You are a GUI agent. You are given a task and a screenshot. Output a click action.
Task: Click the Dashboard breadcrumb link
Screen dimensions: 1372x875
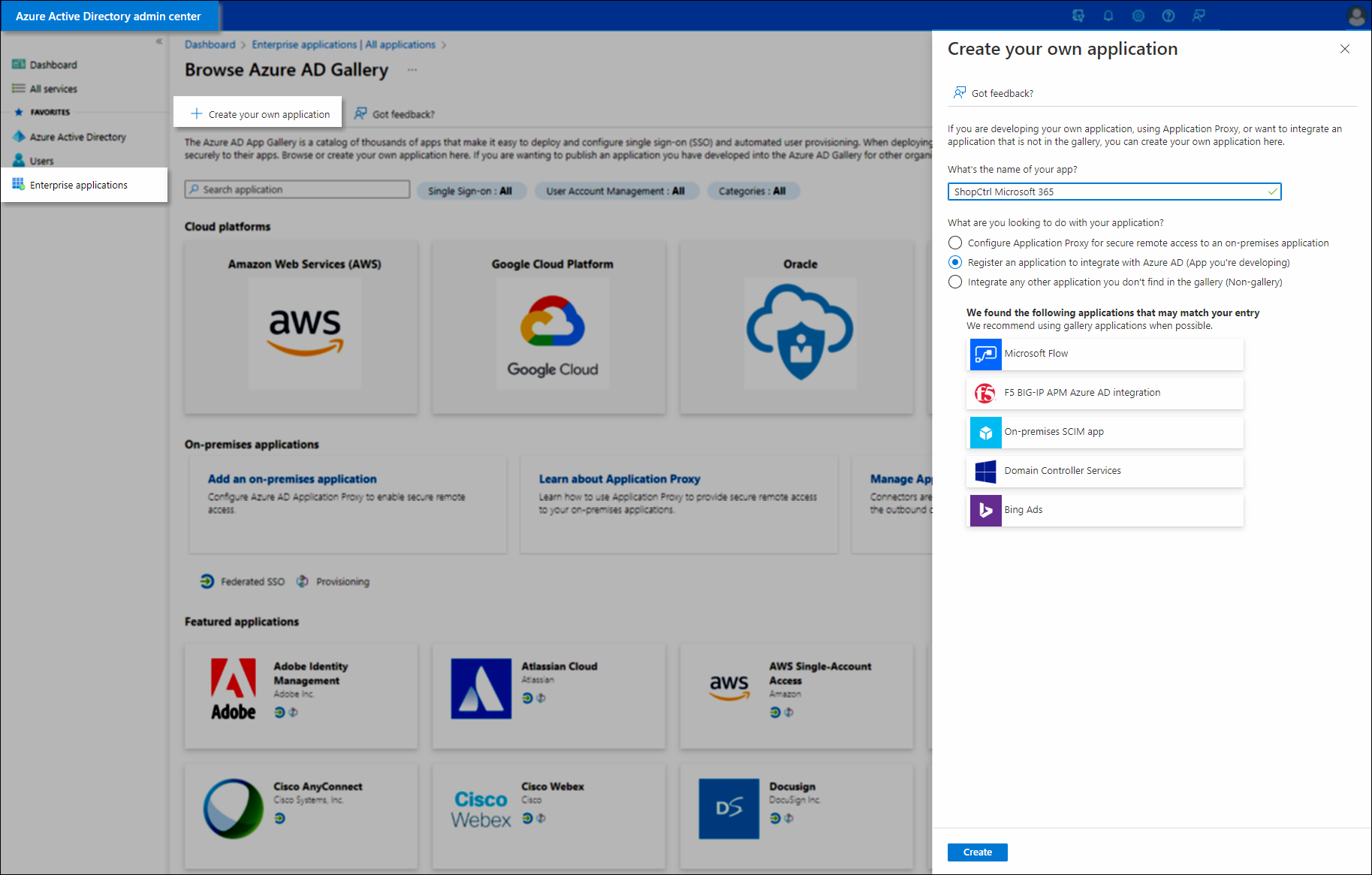(210, 44)
